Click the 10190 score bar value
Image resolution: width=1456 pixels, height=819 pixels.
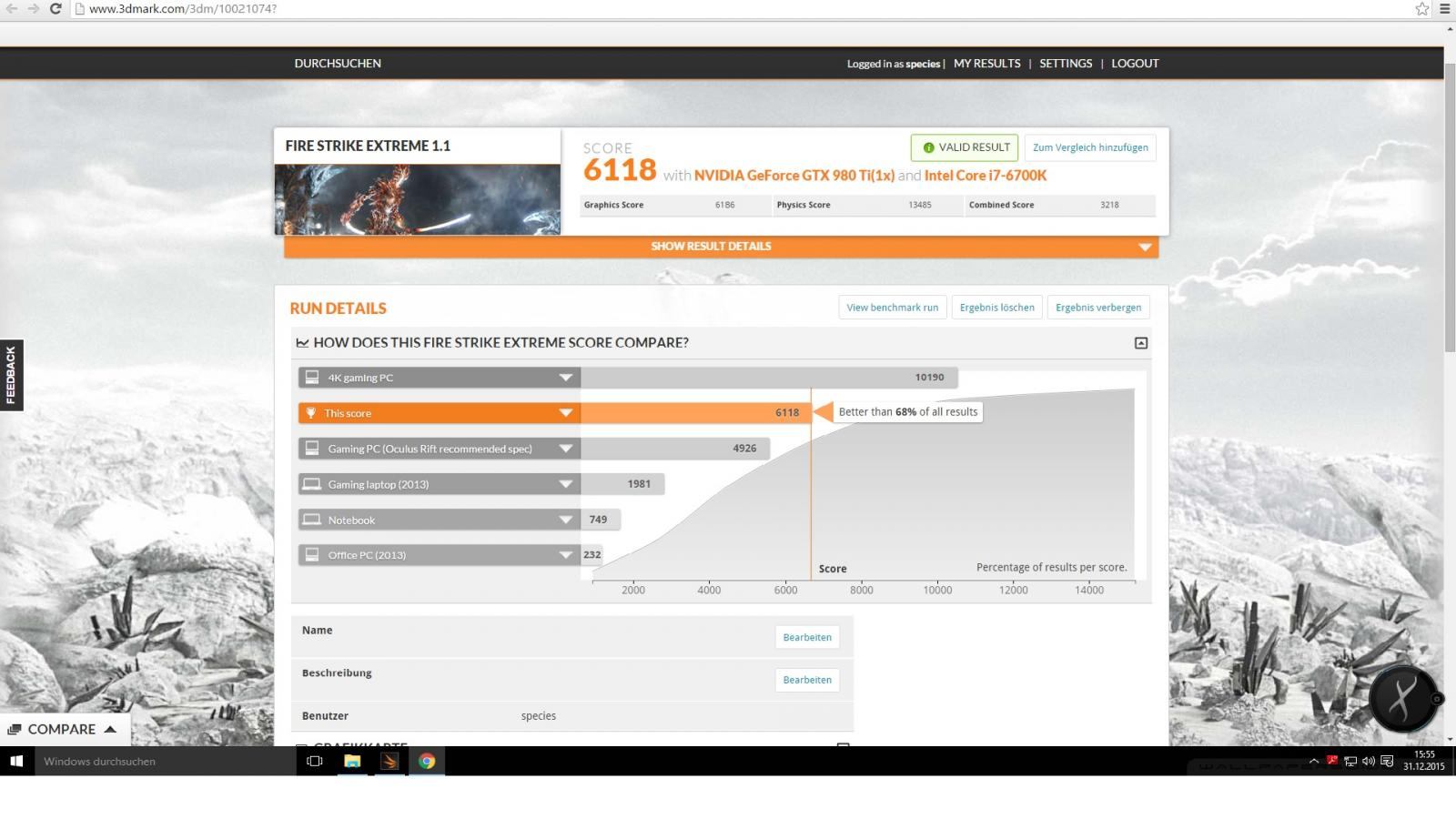pos(929,377)
